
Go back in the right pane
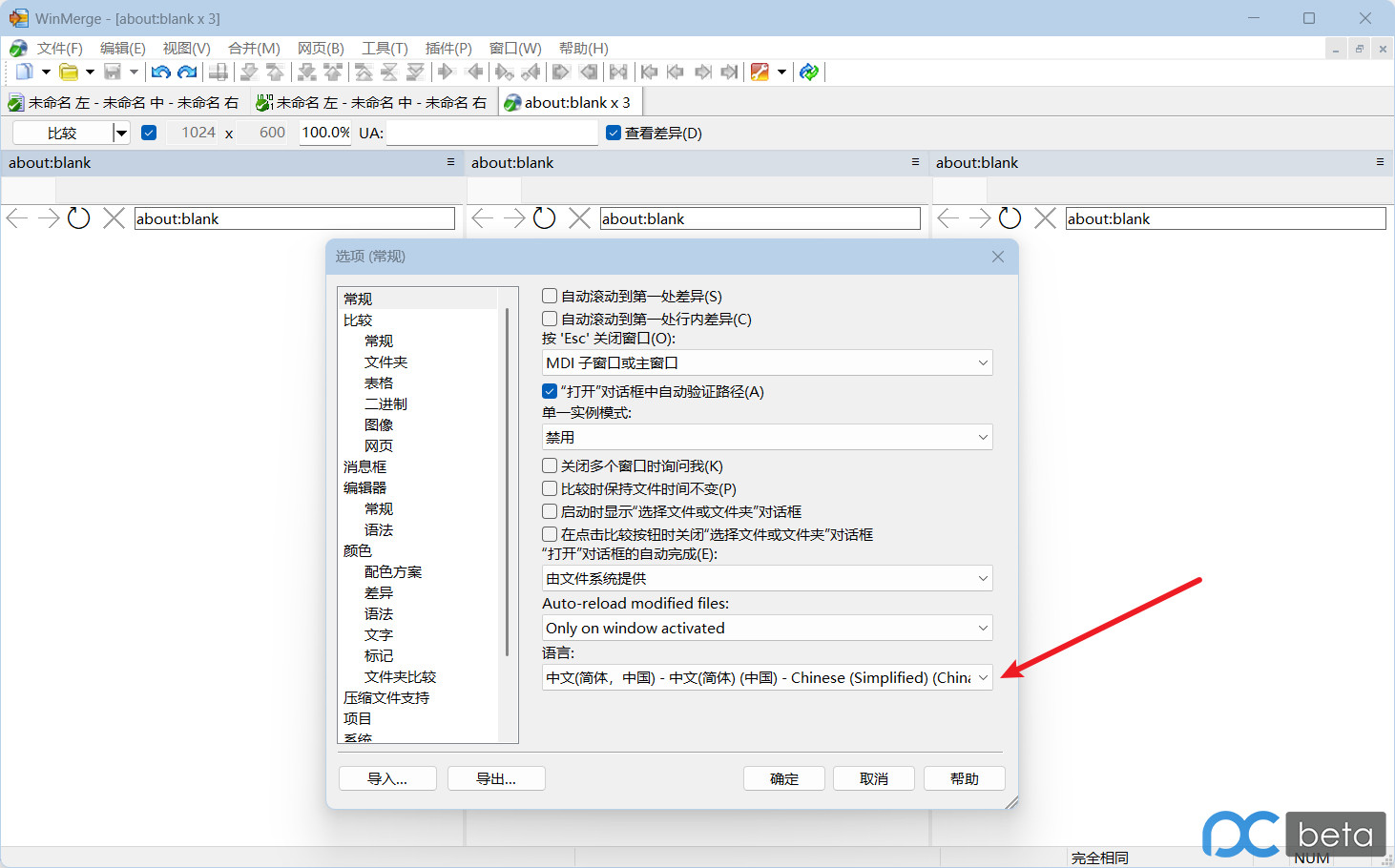(x=948, y=218)
